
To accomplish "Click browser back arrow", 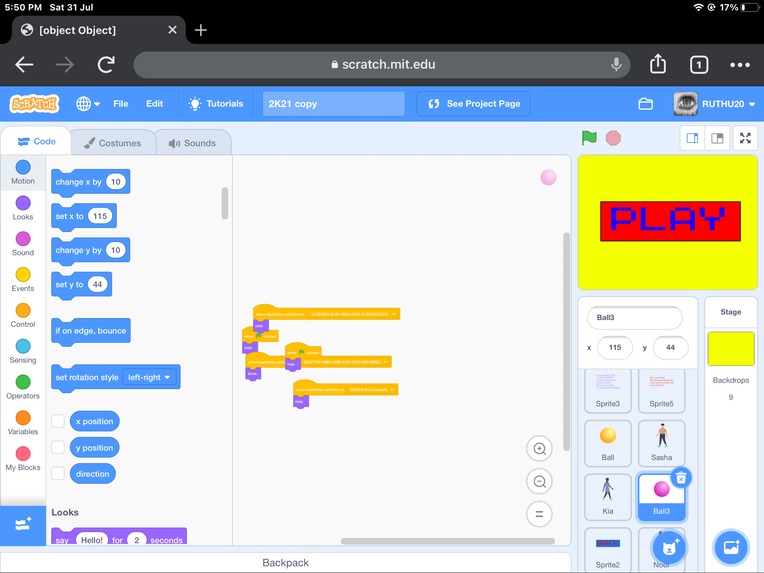I will (24, 64).
